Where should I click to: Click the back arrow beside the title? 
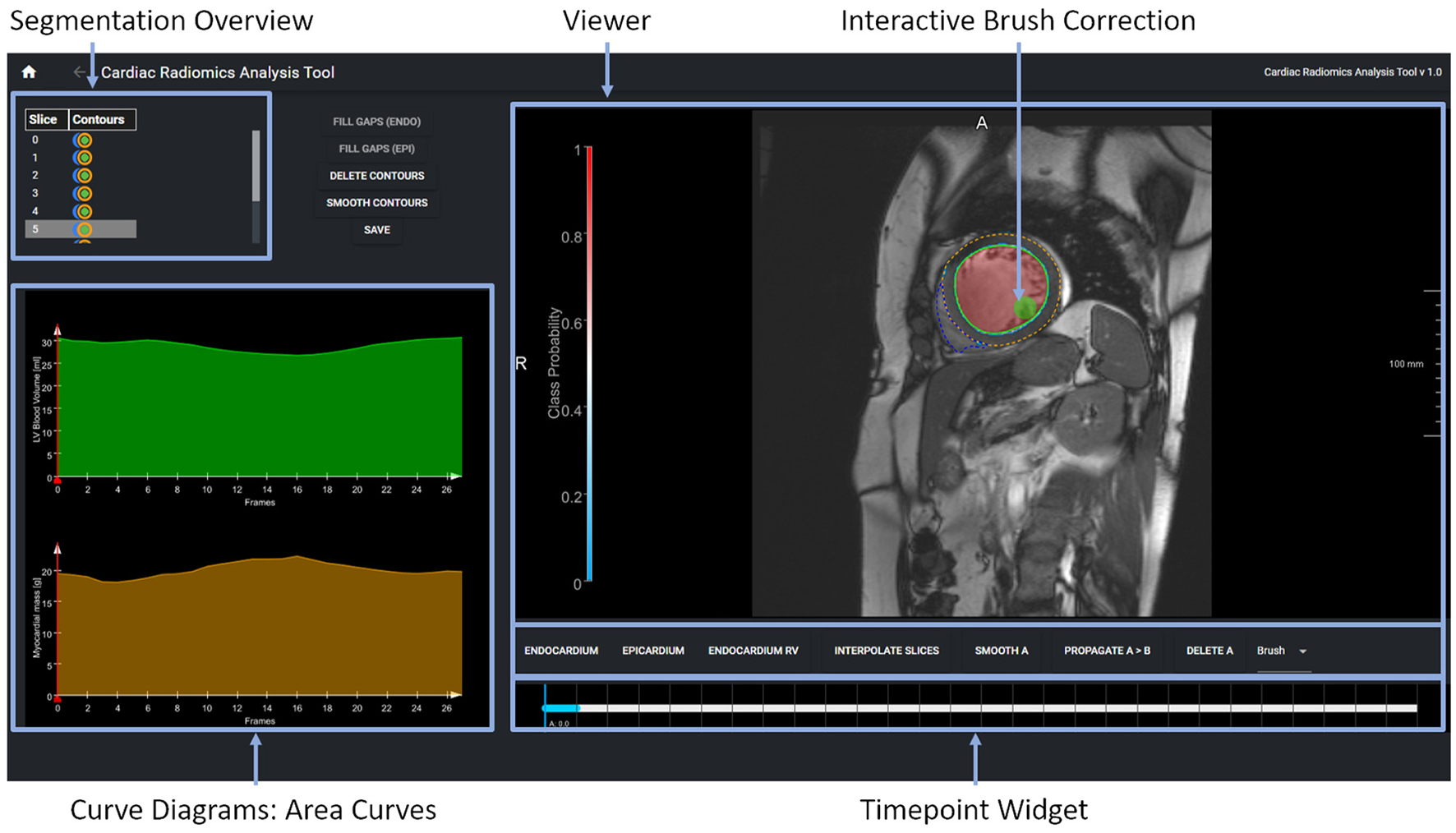(80, 72)
